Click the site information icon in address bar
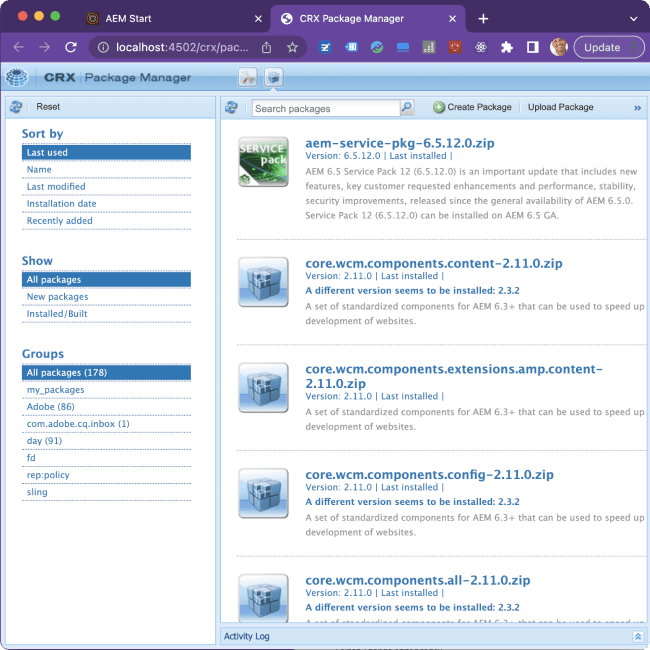Viewport: 650px width, 650px height. pyautogui.click(x=103, y=48)
